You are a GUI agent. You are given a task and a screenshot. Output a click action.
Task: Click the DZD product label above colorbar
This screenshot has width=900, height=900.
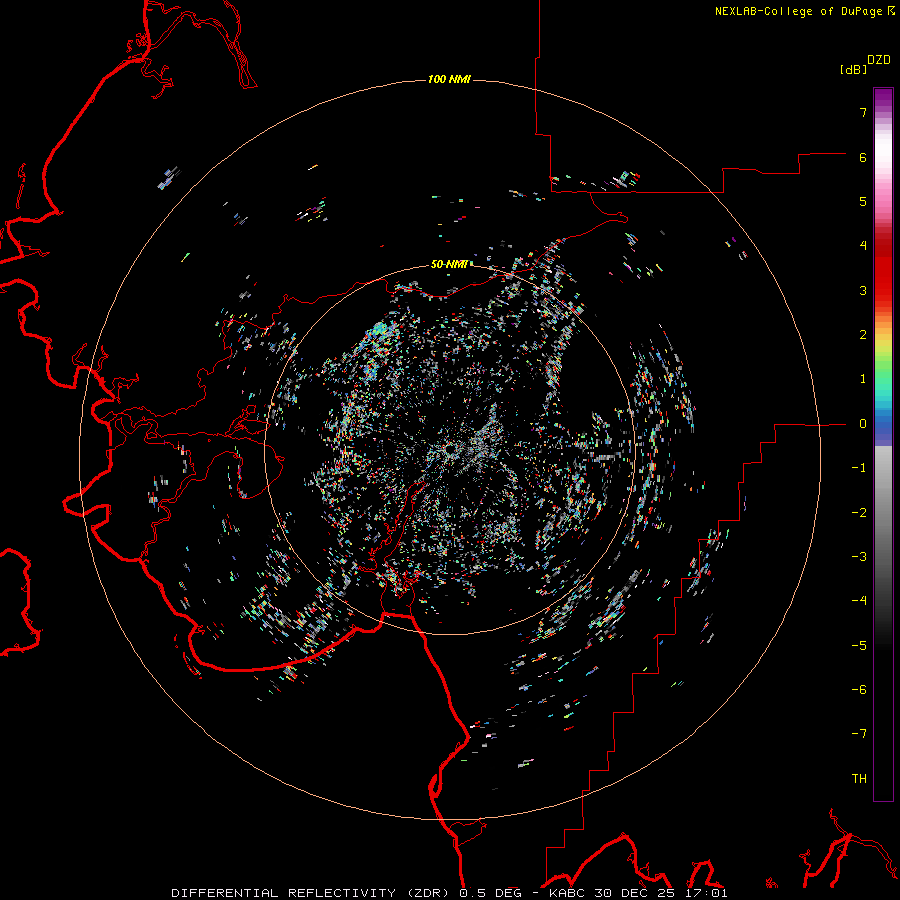pos(879,60)
